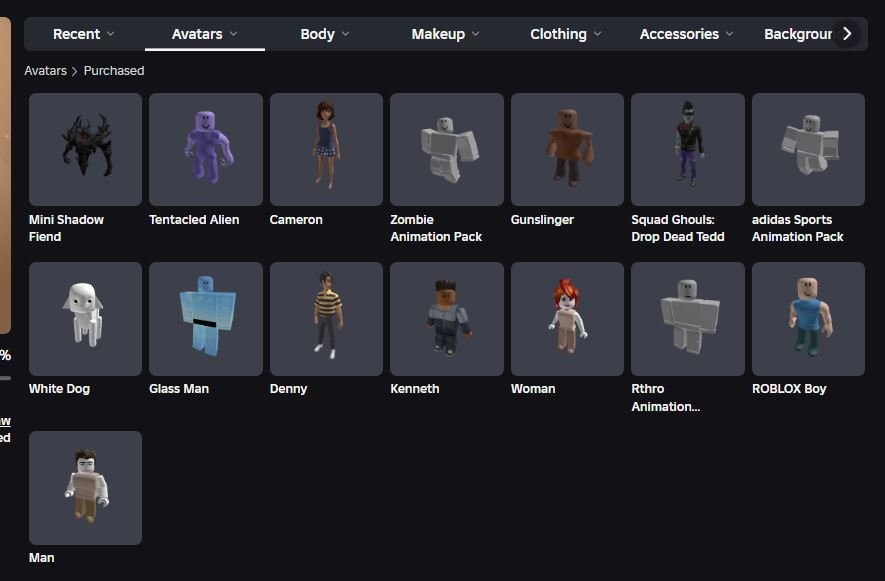Open the Recent category tab
Image resolution: width=885 pixels, height=581 pixels.
point(84,34)
